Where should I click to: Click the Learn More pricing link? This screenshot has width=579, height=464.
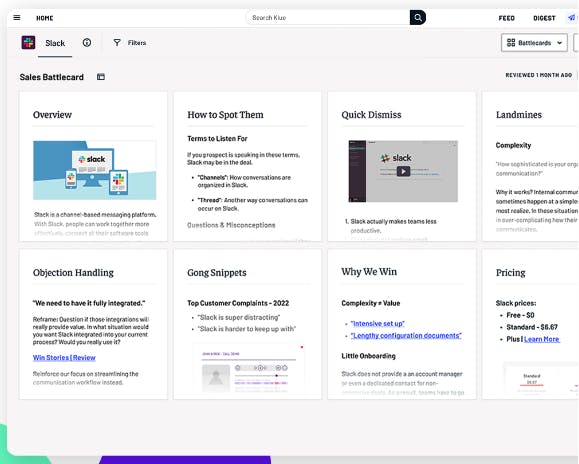[x=541, y=339]
